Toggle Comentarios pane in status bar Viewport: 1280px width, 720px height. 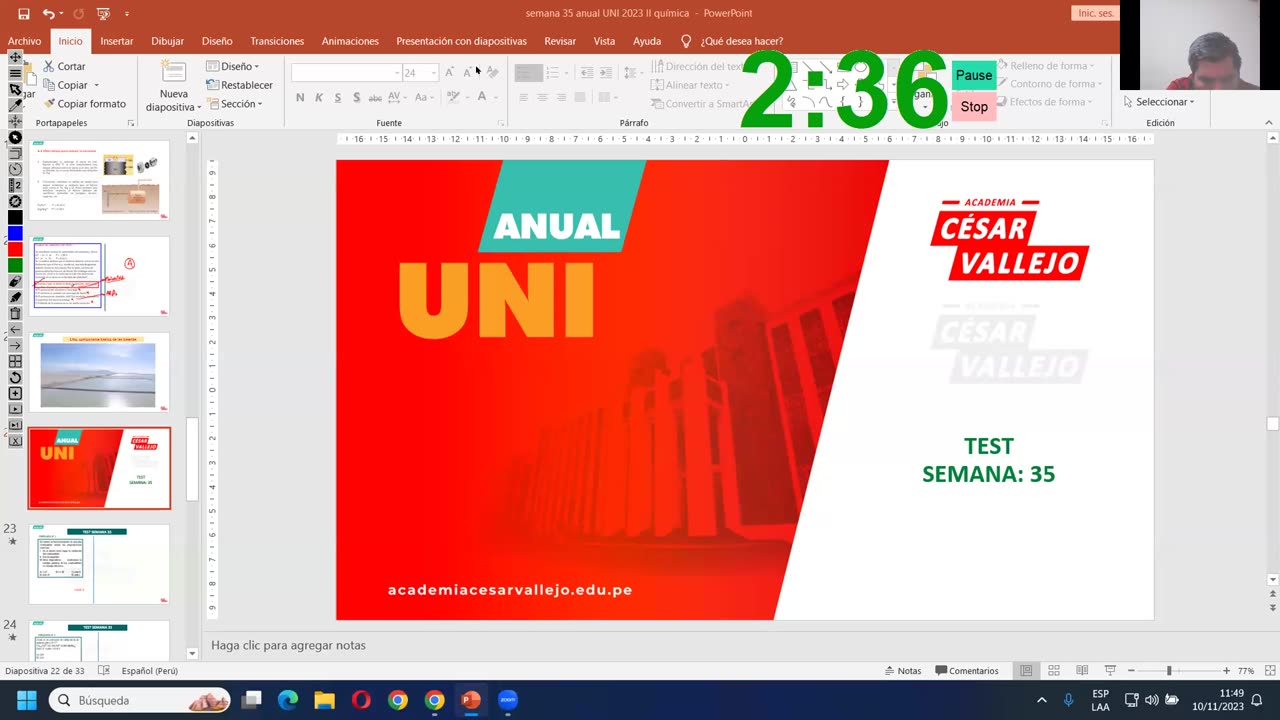[967, 671]
